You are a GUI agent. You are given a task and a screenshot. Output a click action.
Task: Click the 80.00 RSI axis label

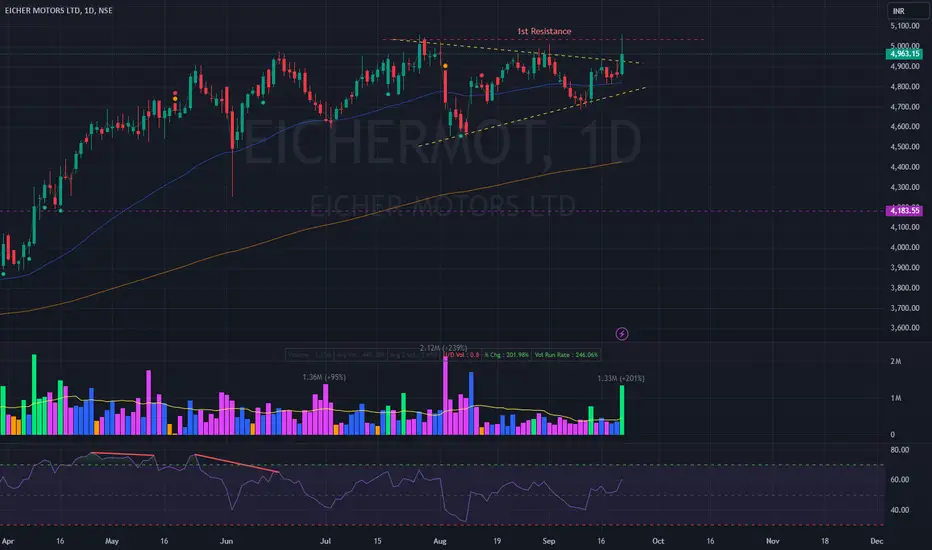pyautogui.click(x=899, y=450)
